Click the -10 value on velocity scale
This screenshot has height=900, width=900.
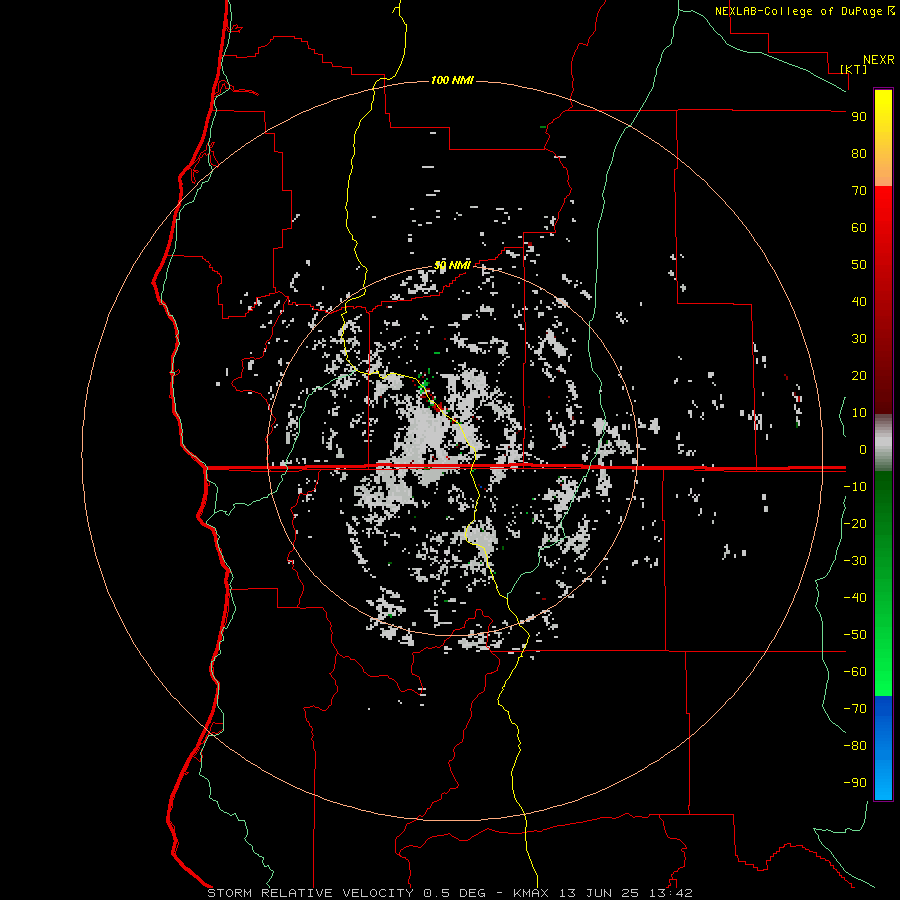click(x=855, y=487)
